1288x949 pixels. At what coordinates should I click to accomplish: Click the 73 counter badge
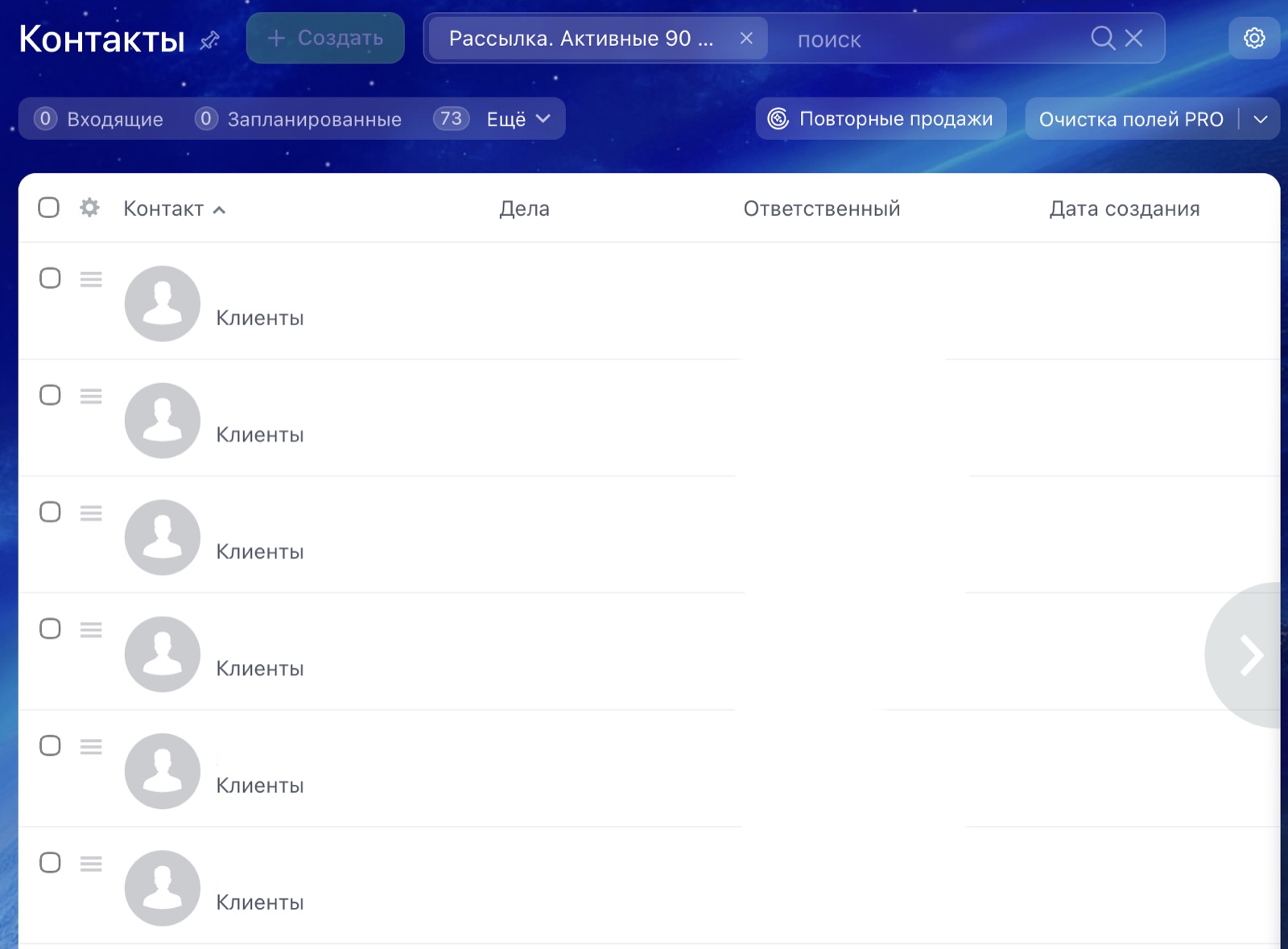pyautogui.click(x=451, y=119)
